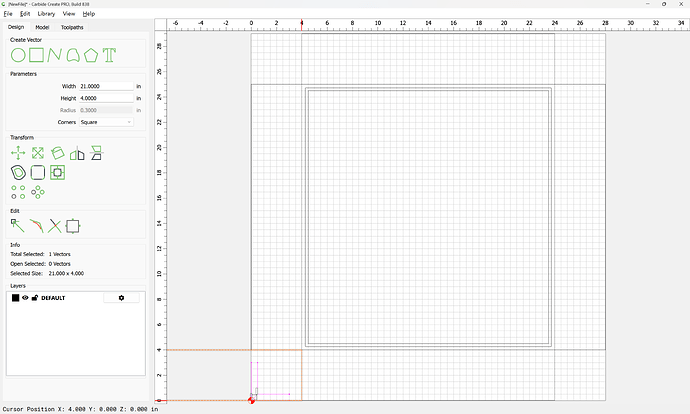Open DEFAULT layer settings gear button

(122, 298)
